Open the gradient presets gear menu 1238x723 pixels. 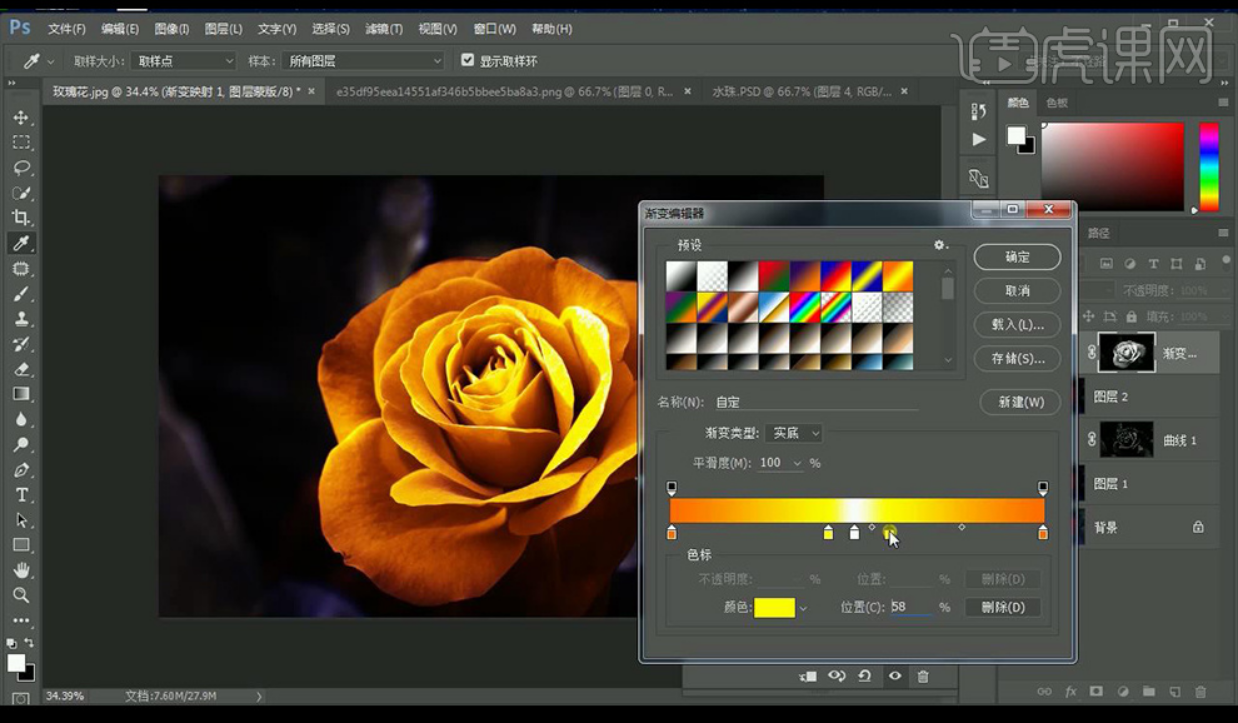pos(940,245)
